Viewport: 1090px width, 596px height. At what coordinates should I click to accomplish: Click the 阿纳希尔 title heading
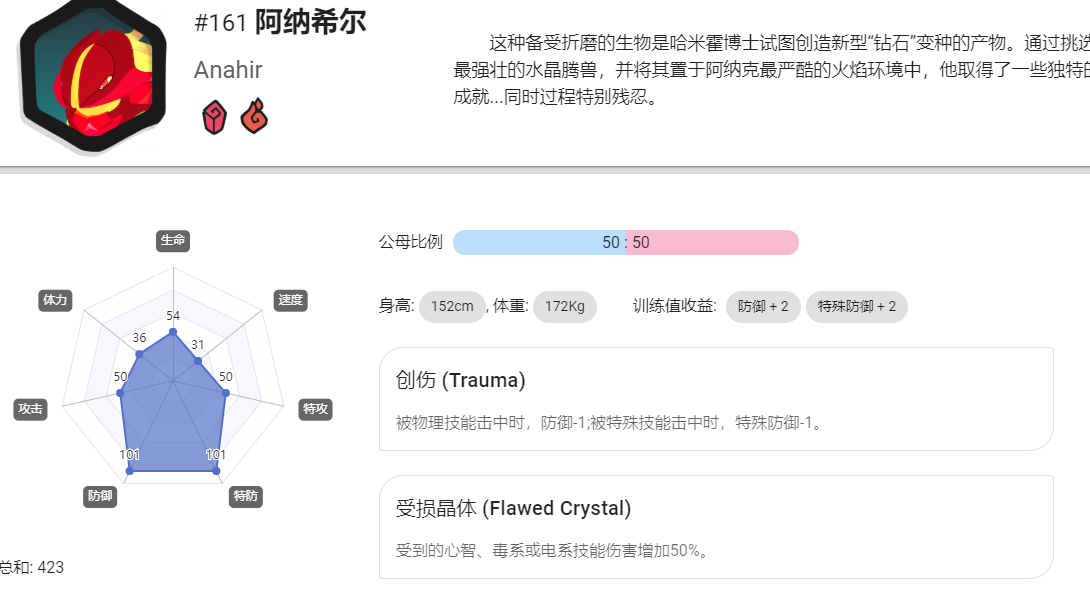(x=310, y=22)
